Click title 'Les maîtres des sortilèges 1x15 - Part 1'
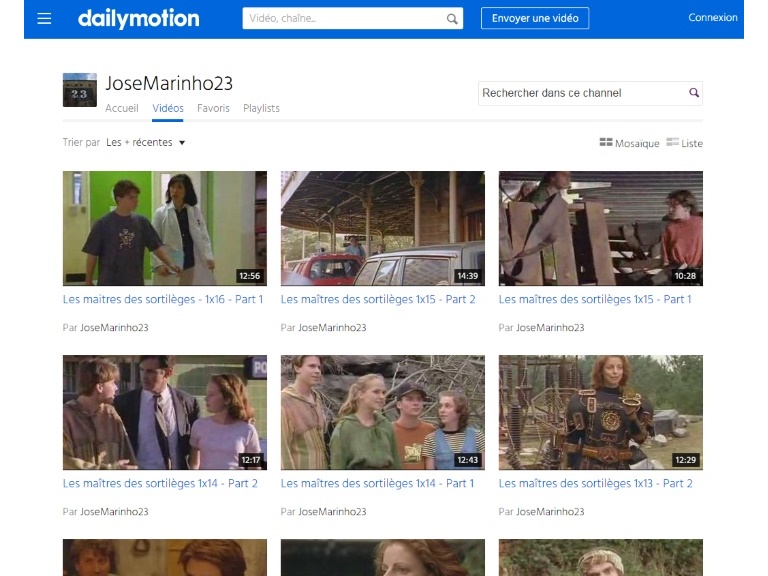 (x=595, y=299)
